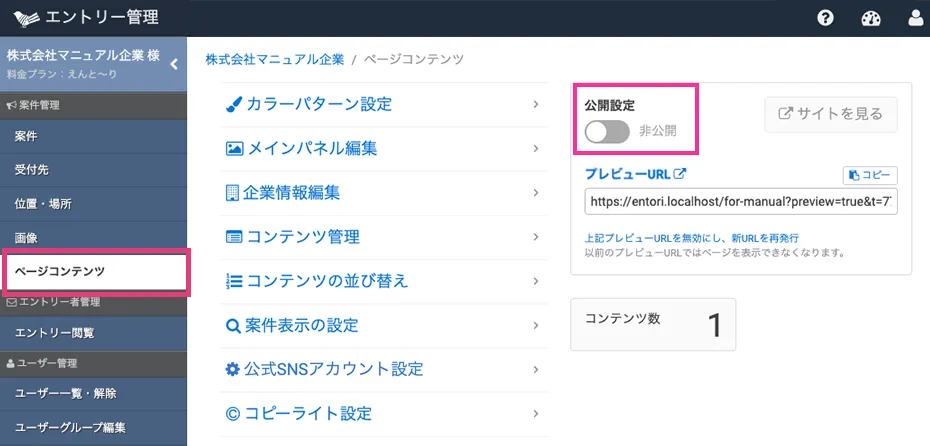Click the コンテンツ数 count card
Viewport: 930px width, 446px height.
(653, 324)
